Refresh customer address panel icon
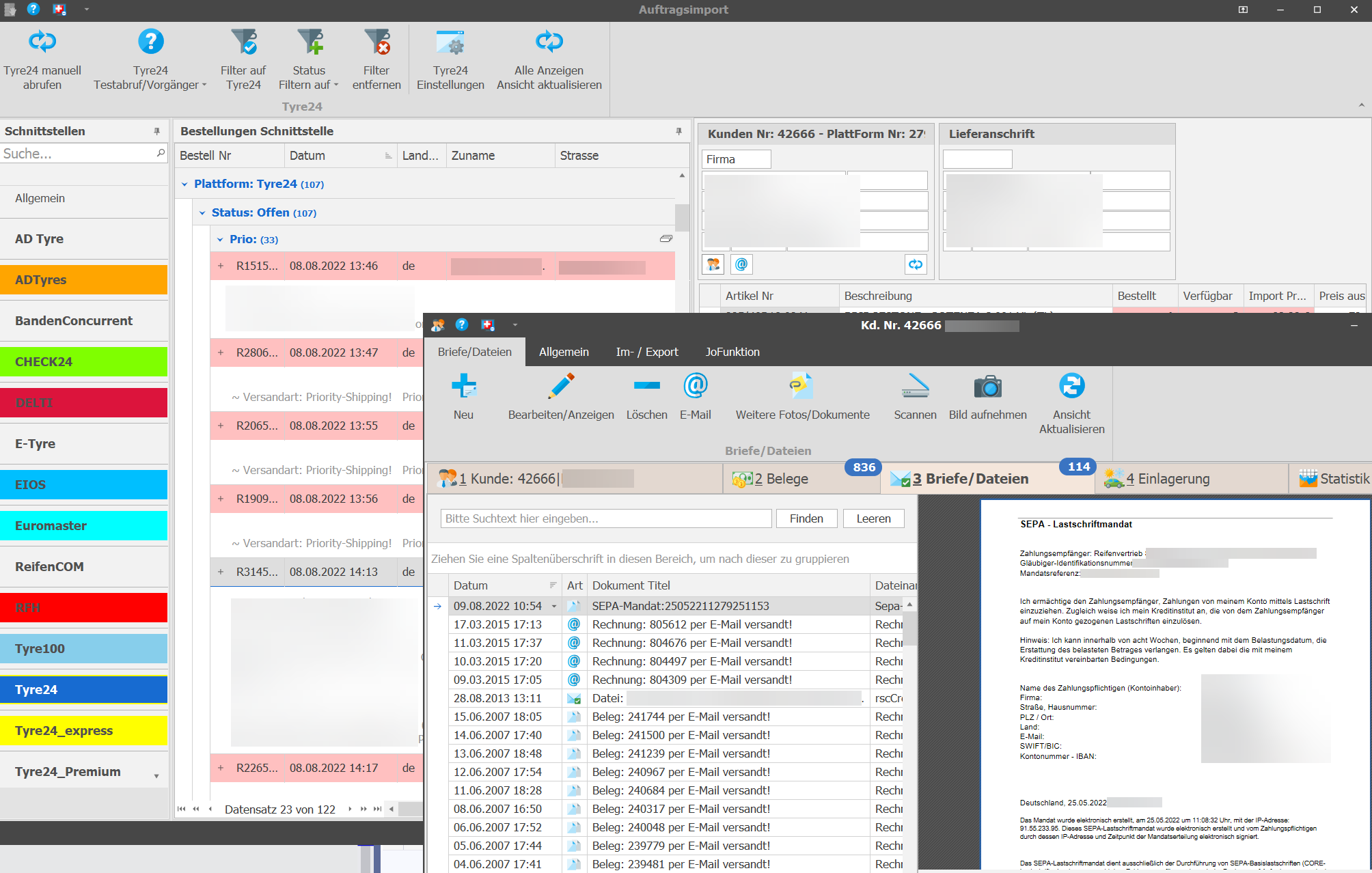This screenshot has height=873, width=1372. pos(916,264)
